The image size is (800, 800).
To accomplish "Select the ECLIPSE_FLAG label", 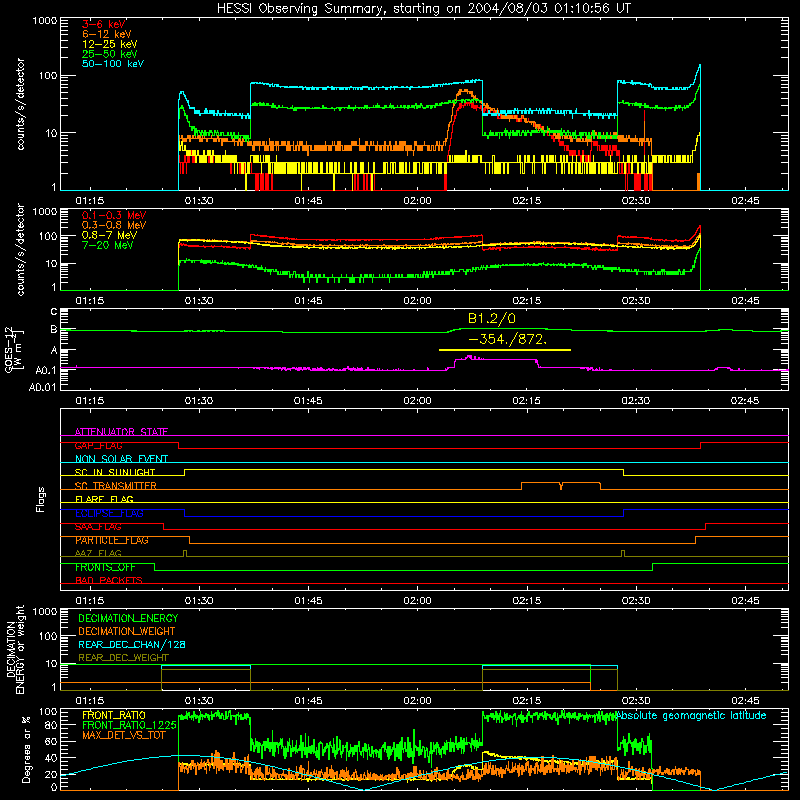I will tap(109, 513).
